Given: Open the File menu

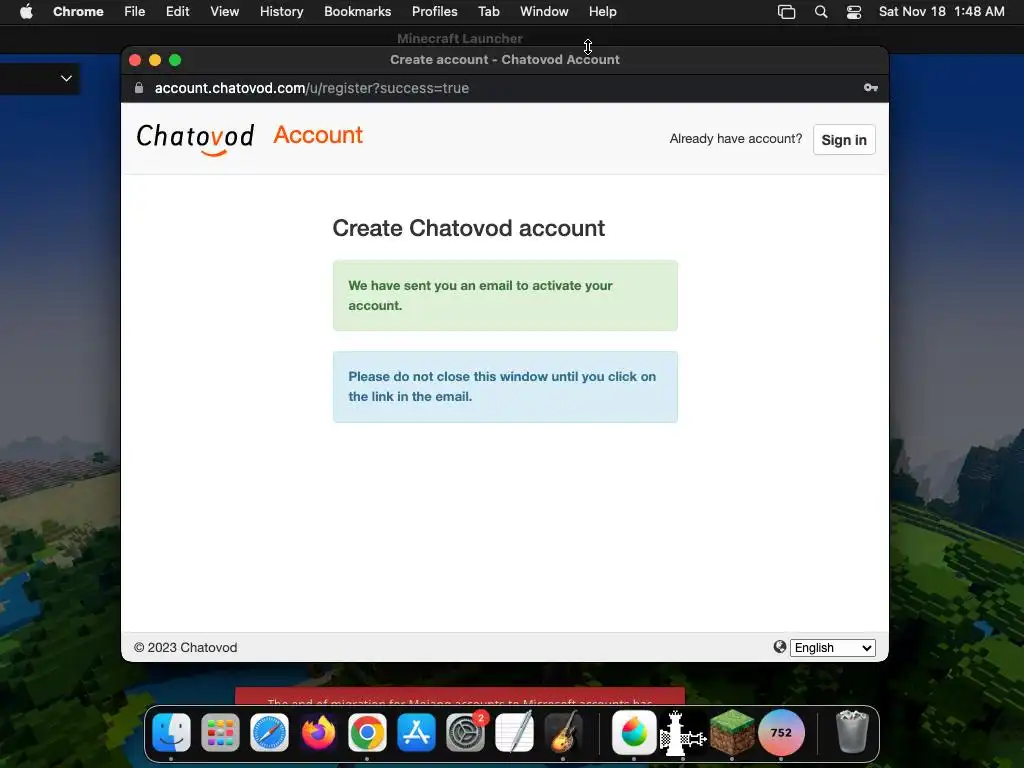Looking at the screenshot, I should tap(135, 12).
